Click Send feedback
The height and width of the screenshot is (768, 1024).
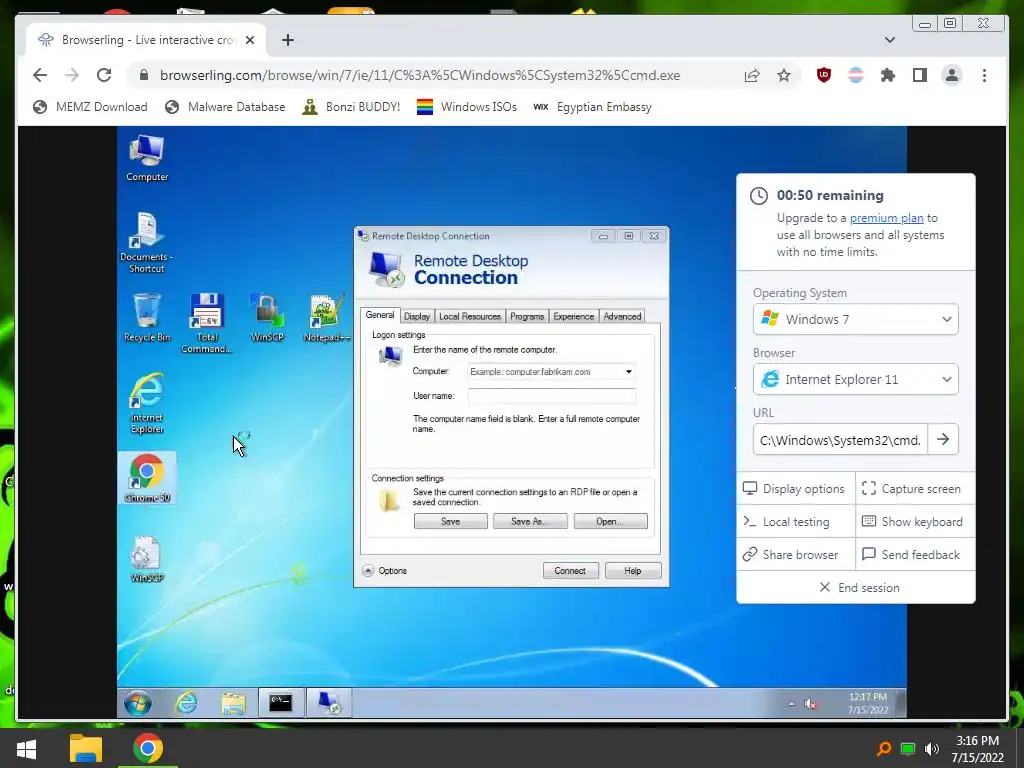point(915,554)
